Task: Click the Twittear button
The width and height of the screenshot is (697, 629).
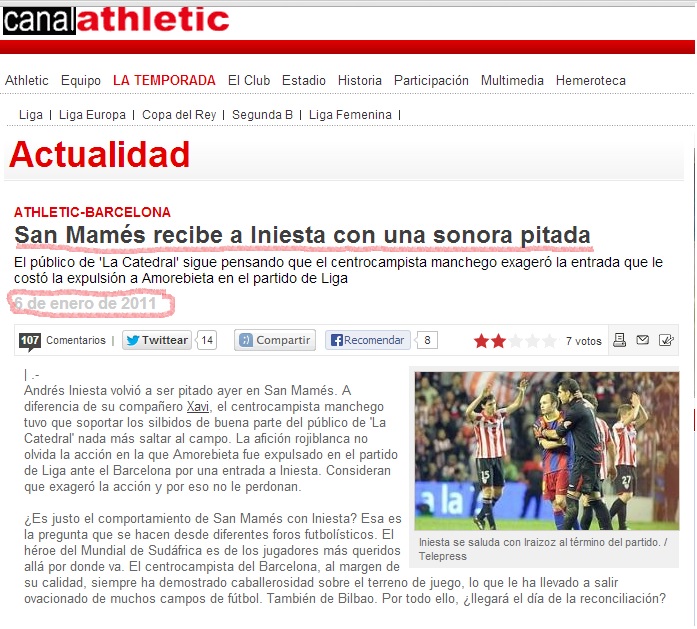Action: click(x=157, y=340)
